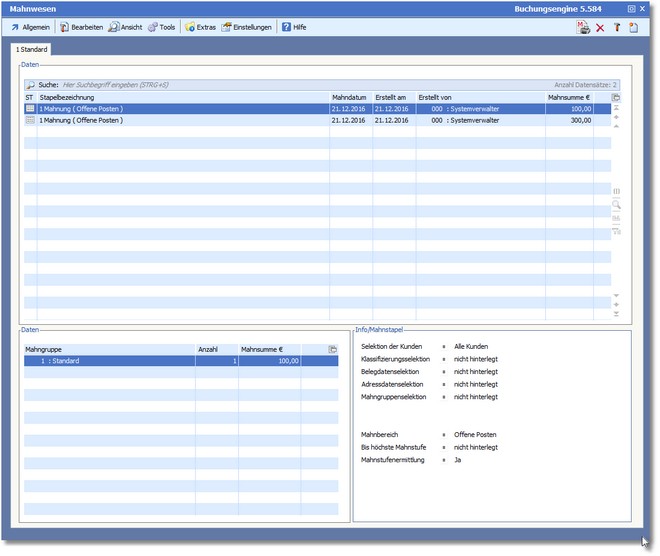660x556 pixels.
Task: Sort by the Mahndatum column header
Action: [x=350, y=97]
